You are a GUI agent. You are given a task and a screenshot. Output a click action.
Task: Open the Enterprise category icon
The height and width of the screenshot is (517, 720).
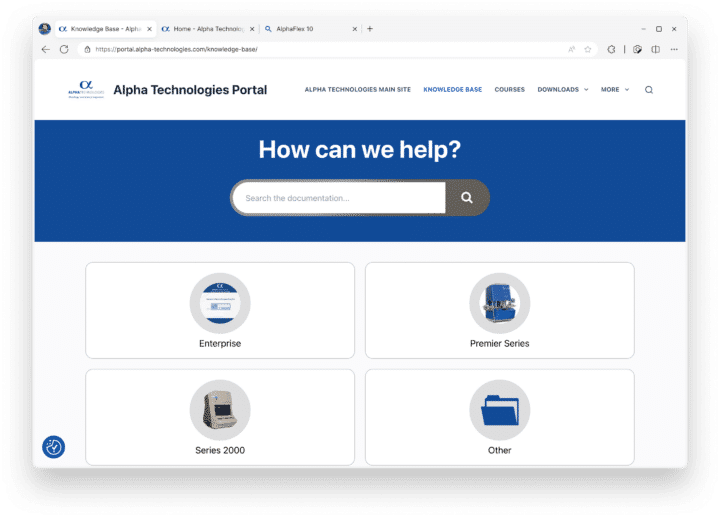[220, 303]
